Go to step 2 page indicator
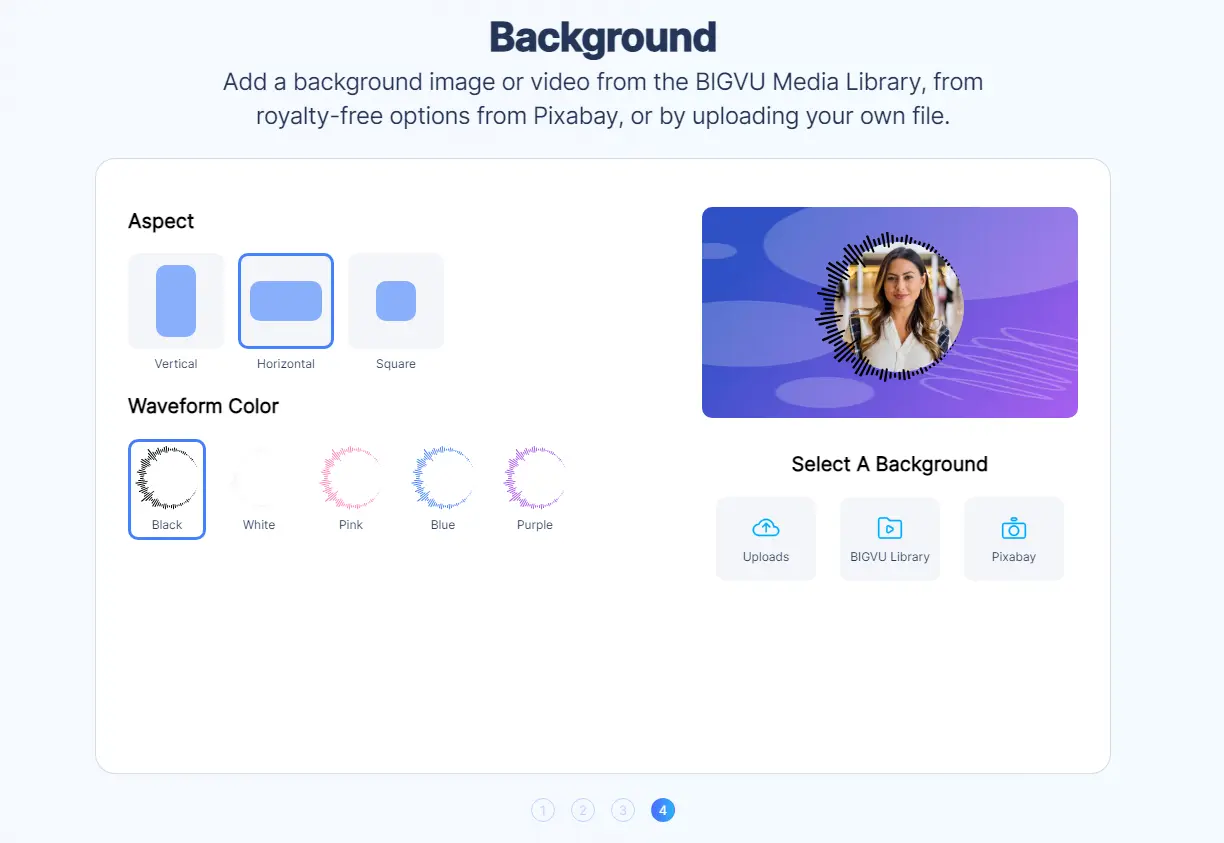Image resolution: width=1224 pixels, height=843 pixels. [x=583, y=810]
